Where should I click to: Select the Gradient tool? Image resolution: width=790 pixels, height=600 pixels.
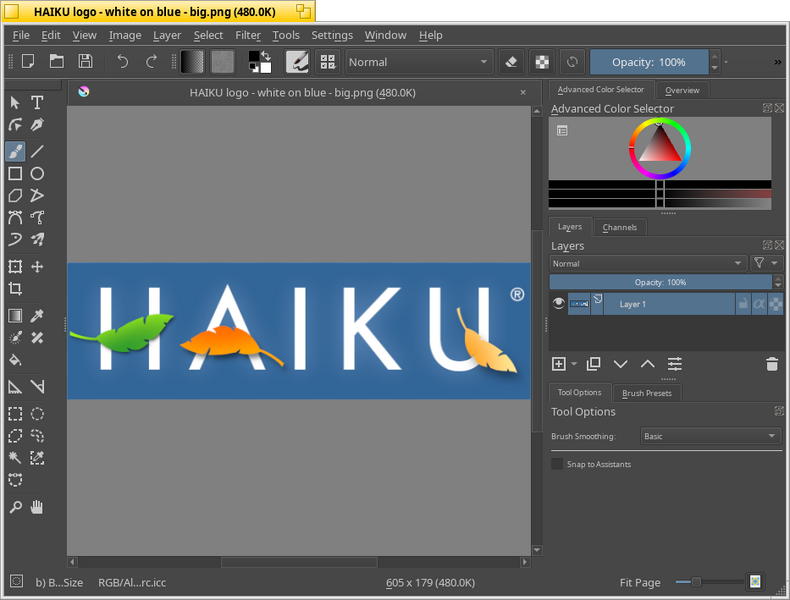pos(15,316)
